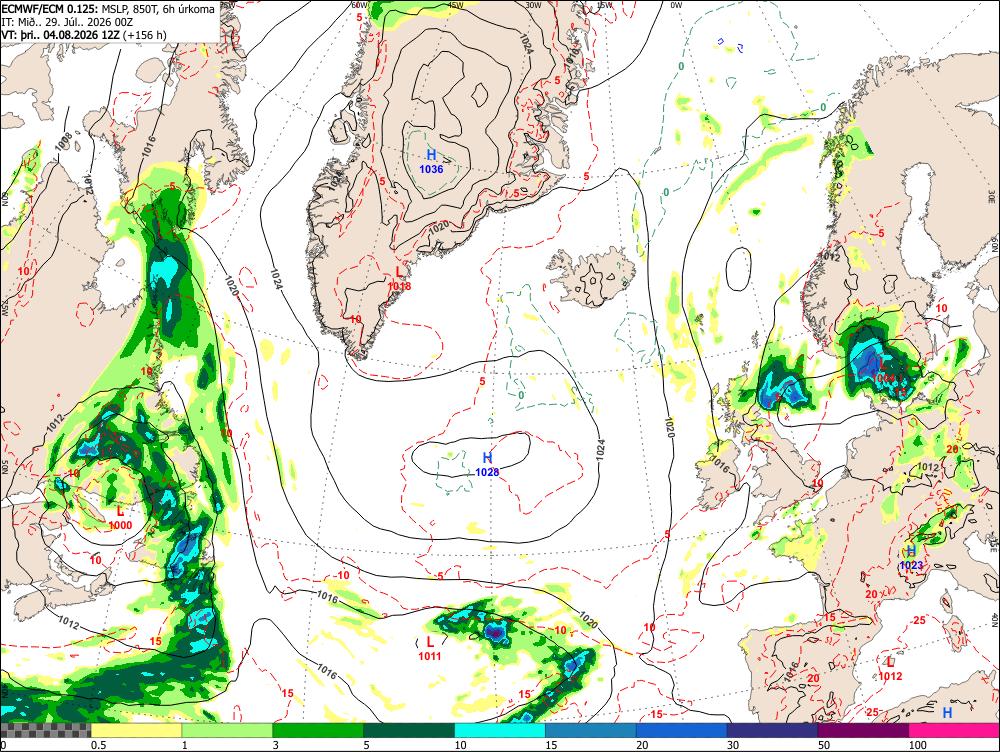
Task: Click the legend tick label 3
Action: 276,745
